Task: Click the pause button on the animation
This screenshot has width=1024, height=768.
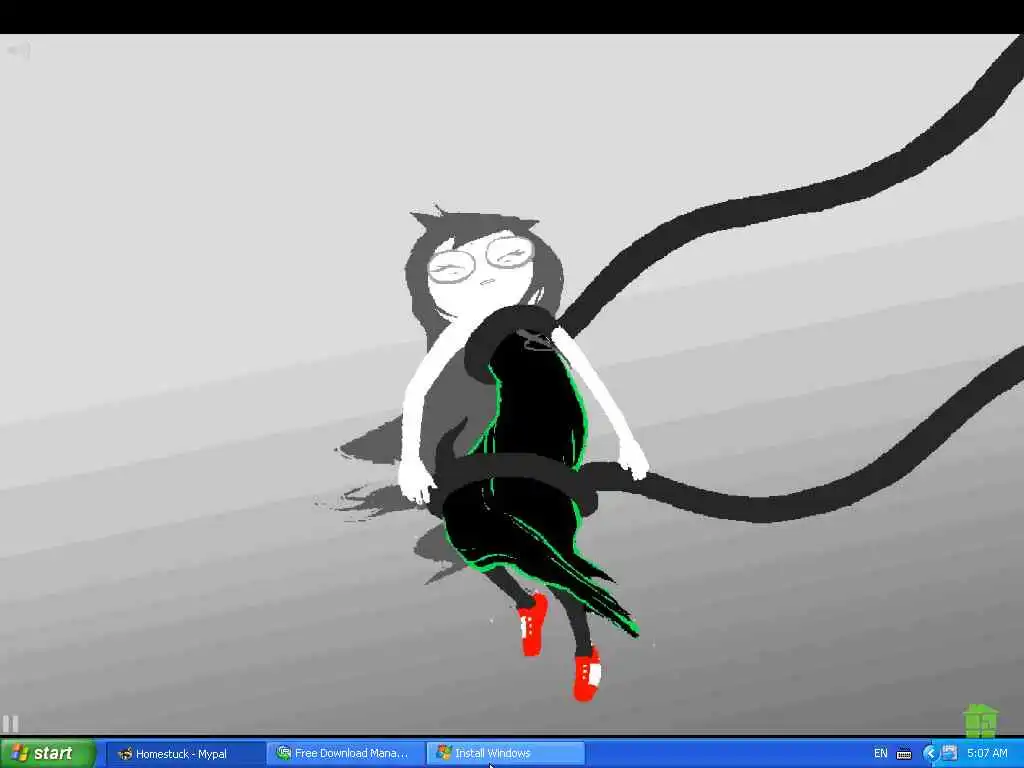Action: coord(10,723)
